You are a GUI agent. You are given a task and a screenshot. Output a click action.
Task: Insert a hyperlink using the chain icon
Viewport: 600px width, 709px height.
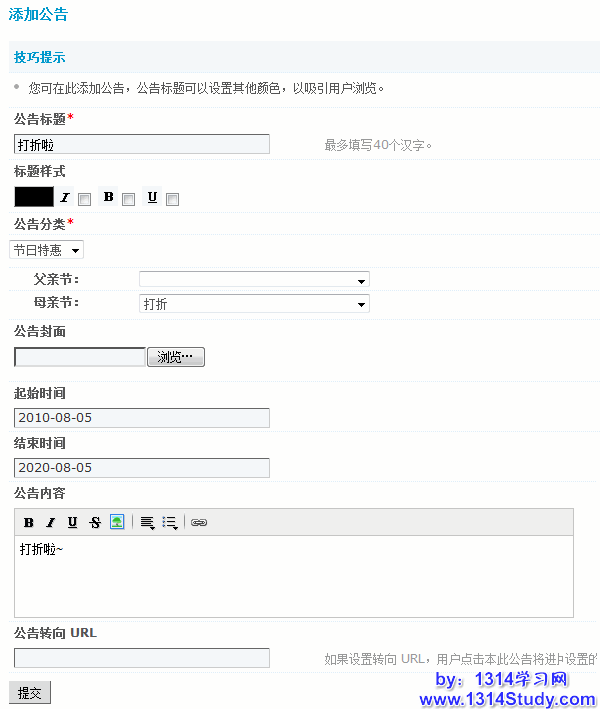[199, 522]
